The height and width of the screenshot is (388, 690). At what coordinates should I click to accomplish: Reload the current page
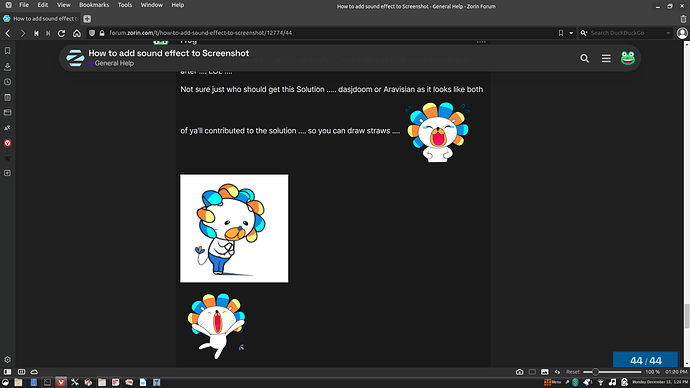(62, 33)
